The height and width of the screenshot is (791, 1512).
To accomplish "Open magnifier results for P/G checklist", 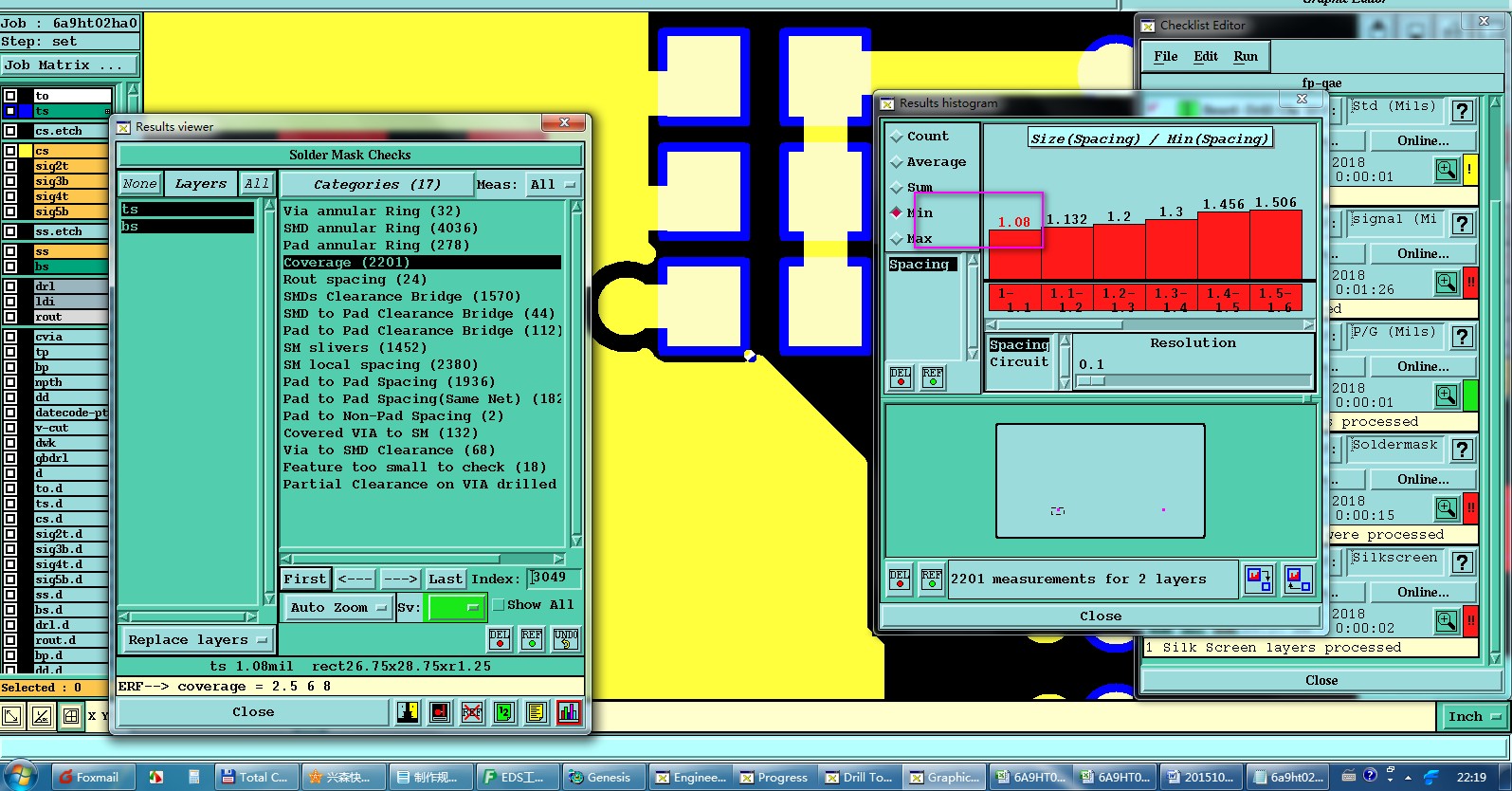I will click(1447, 395).
